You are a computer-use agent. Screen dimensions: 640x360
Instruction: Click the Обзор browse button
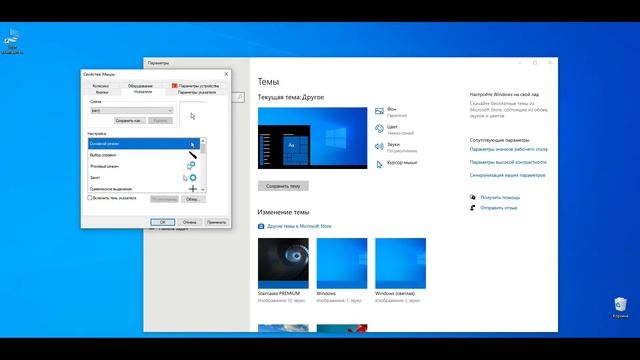193,199
